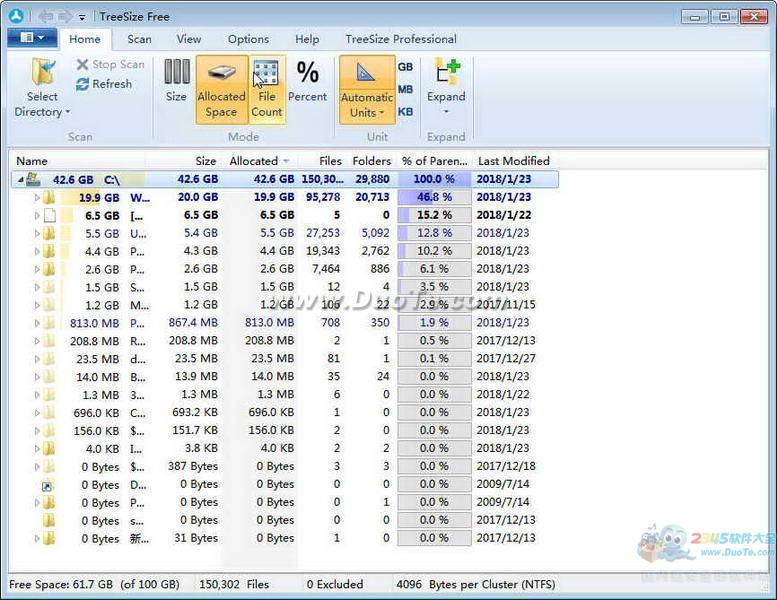
Task: Click 4096 Bytes per Cluster status text
Action: coord(476,584)
